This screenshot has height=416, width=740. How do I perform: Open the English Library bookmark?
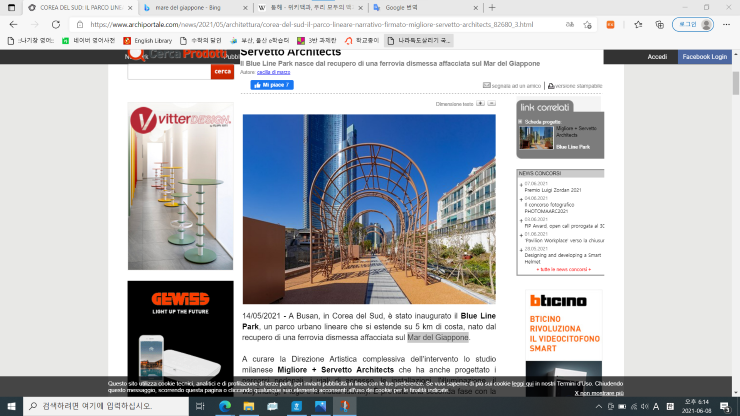coord(152,40)
